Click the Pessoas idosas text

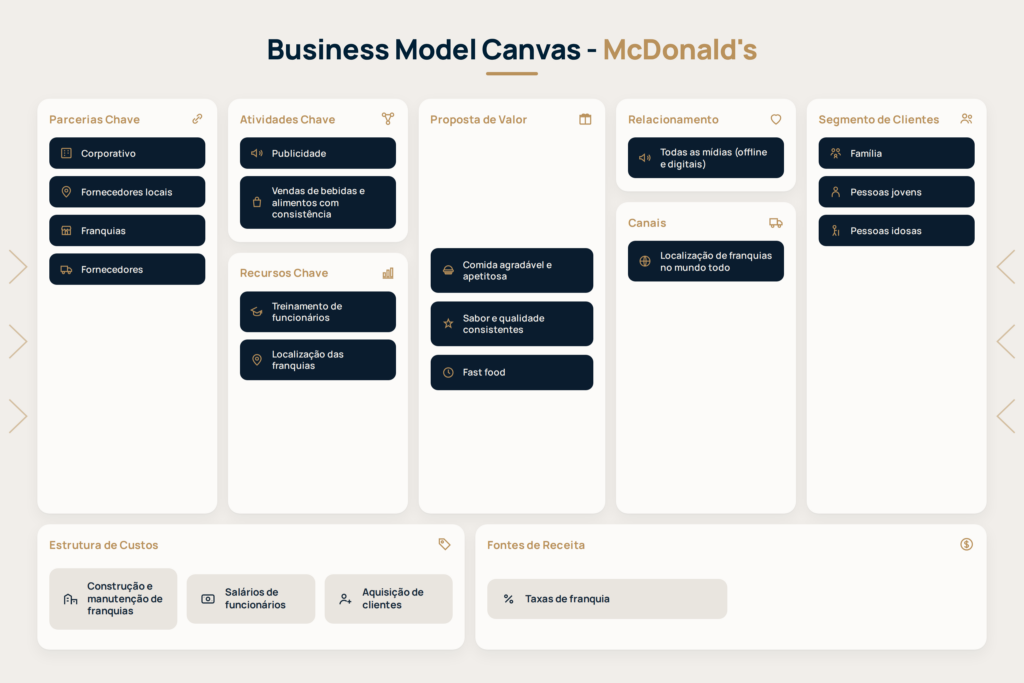[x=886, y=230]
